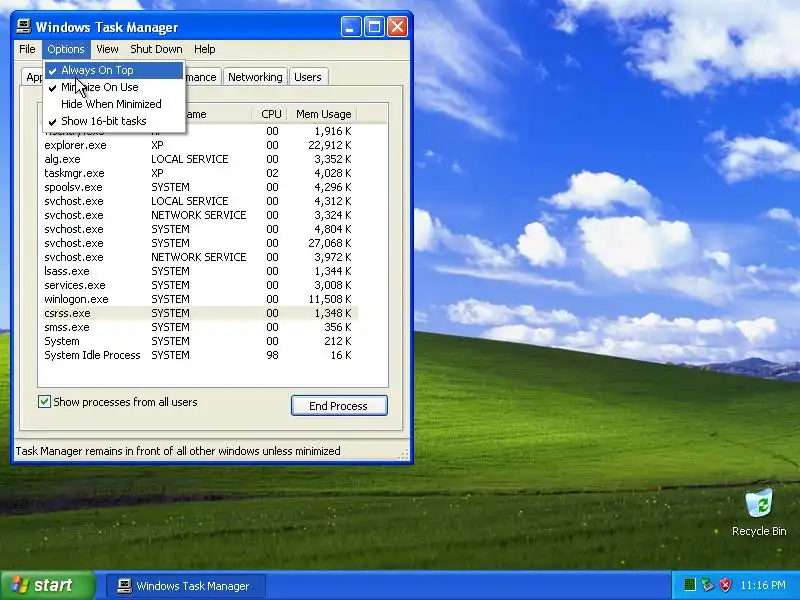The image size is (800, 600).
Task: Minimize the Task Manager window
Action: point(351,27)
